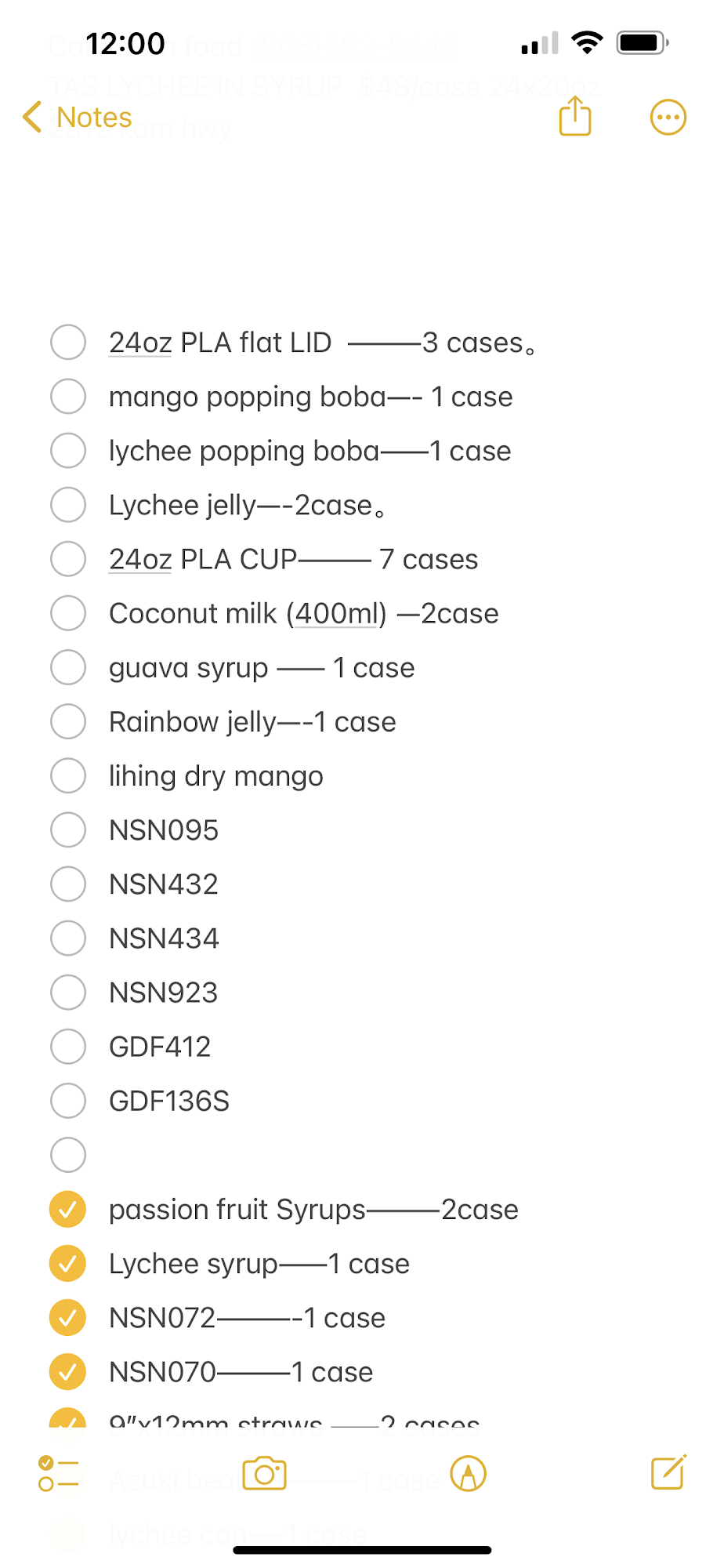Open the camera icon
Image resolution: width=724 pixels, height=1568 pixels.
coord(264,1474)
